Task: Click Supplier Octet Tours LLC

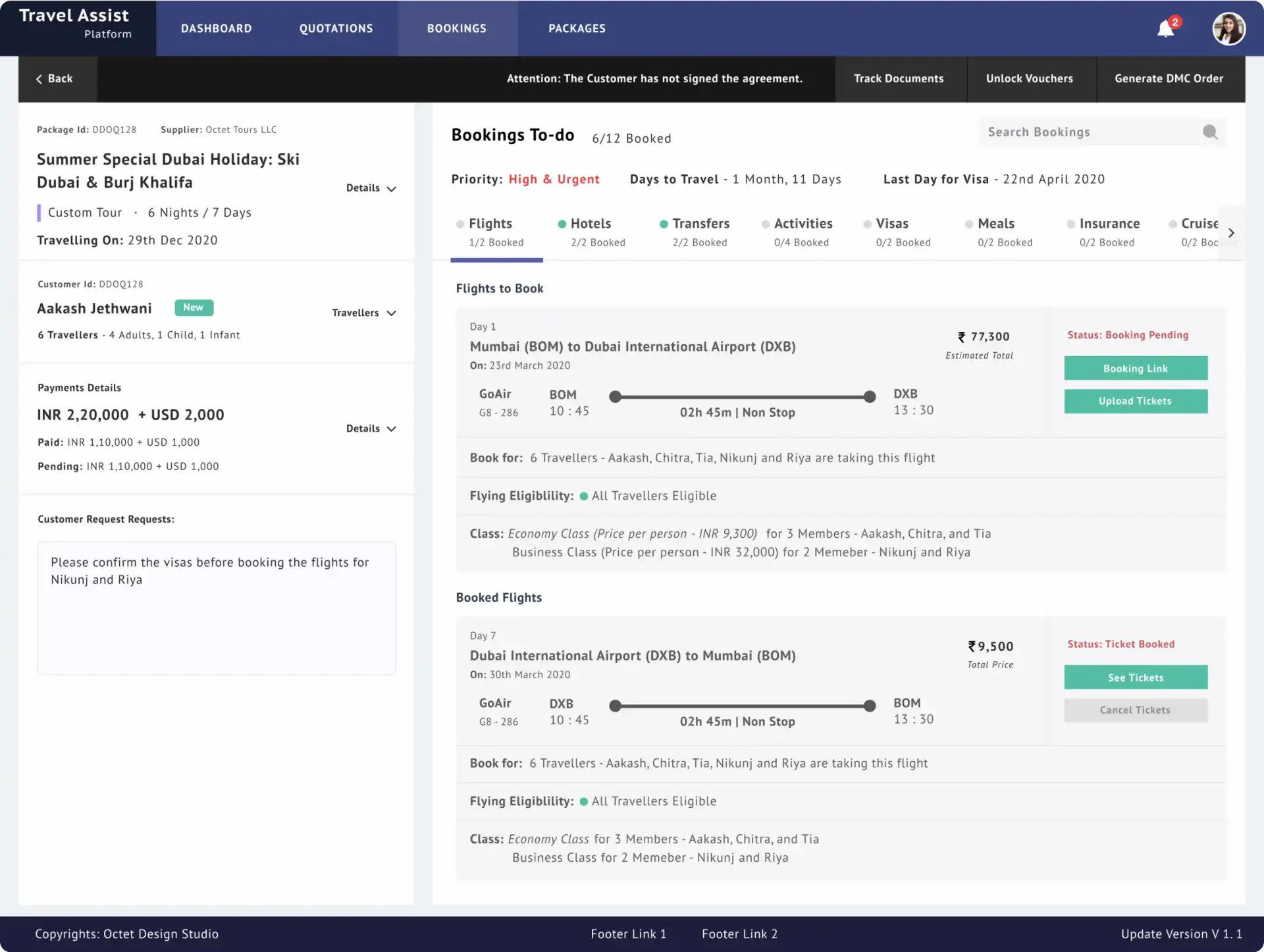Action: [x=219, y=130]
